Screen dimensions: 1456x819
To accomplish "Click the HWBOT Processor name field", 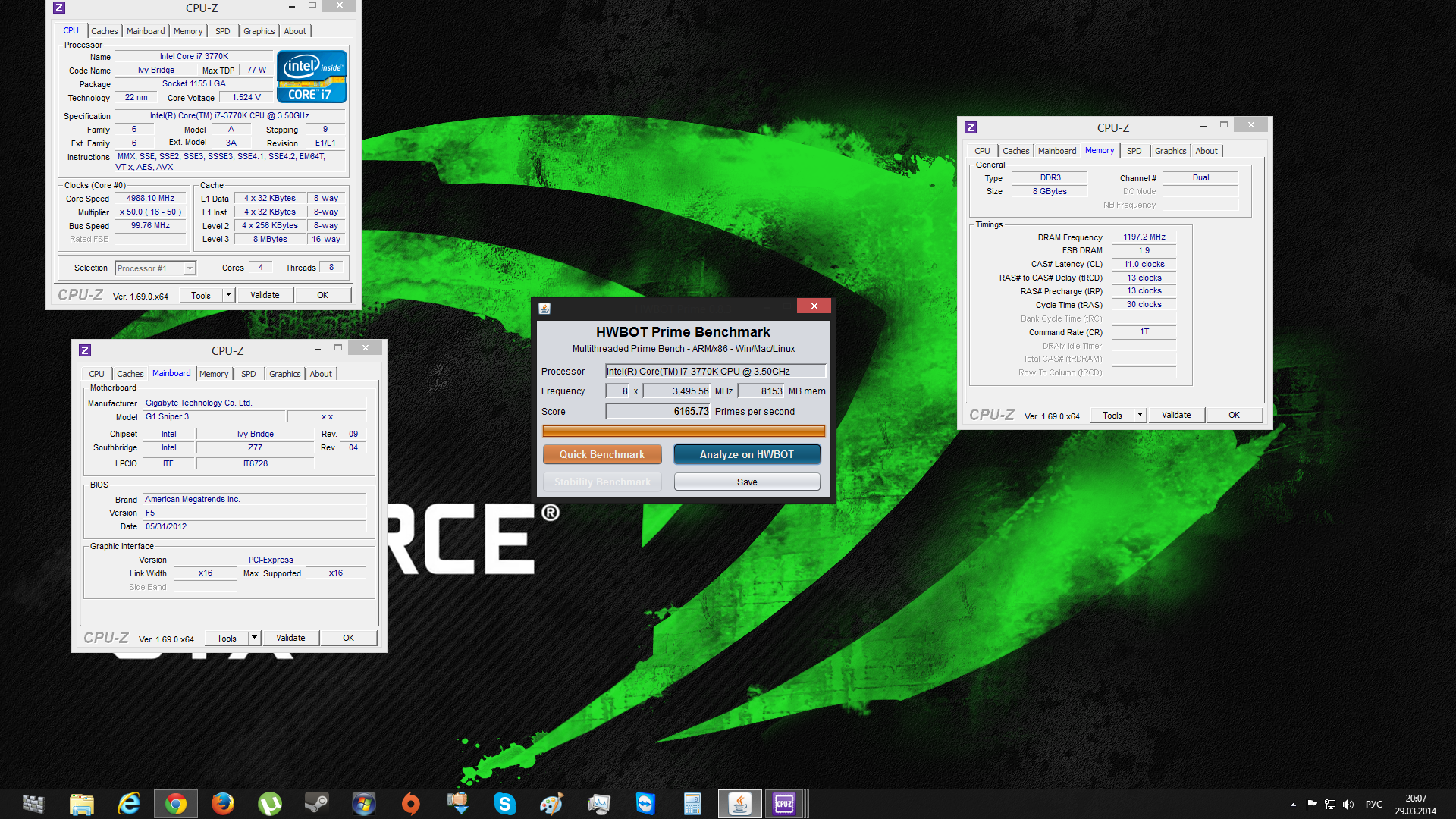I will click(x=715, y=371).
